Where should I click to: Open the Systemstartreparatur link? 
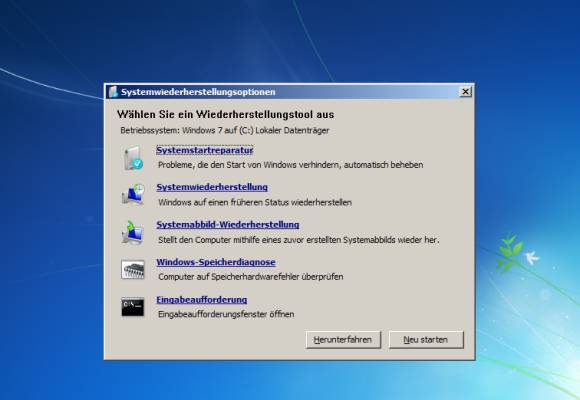pyautogui.click(x=205, y=150)
